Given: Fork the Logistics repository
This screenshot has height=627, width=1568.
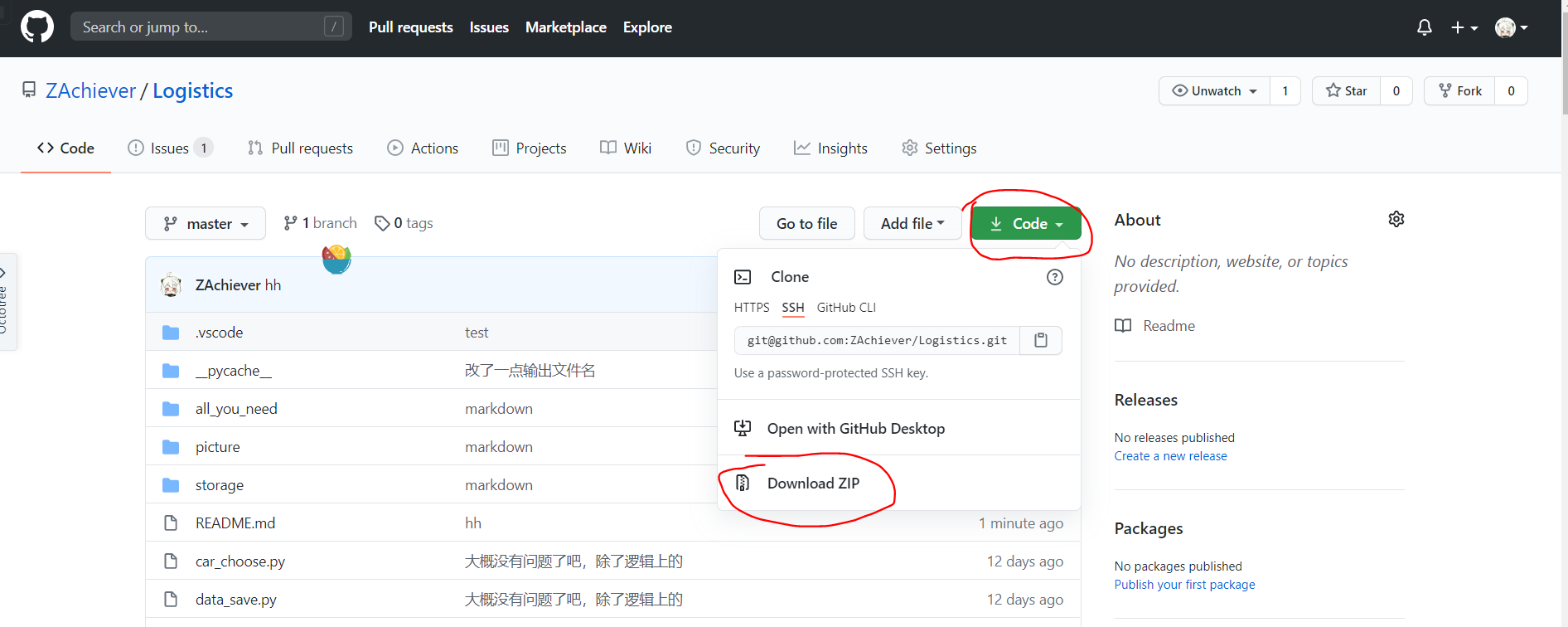Looking at the screenshot, I should (1460, 90).
